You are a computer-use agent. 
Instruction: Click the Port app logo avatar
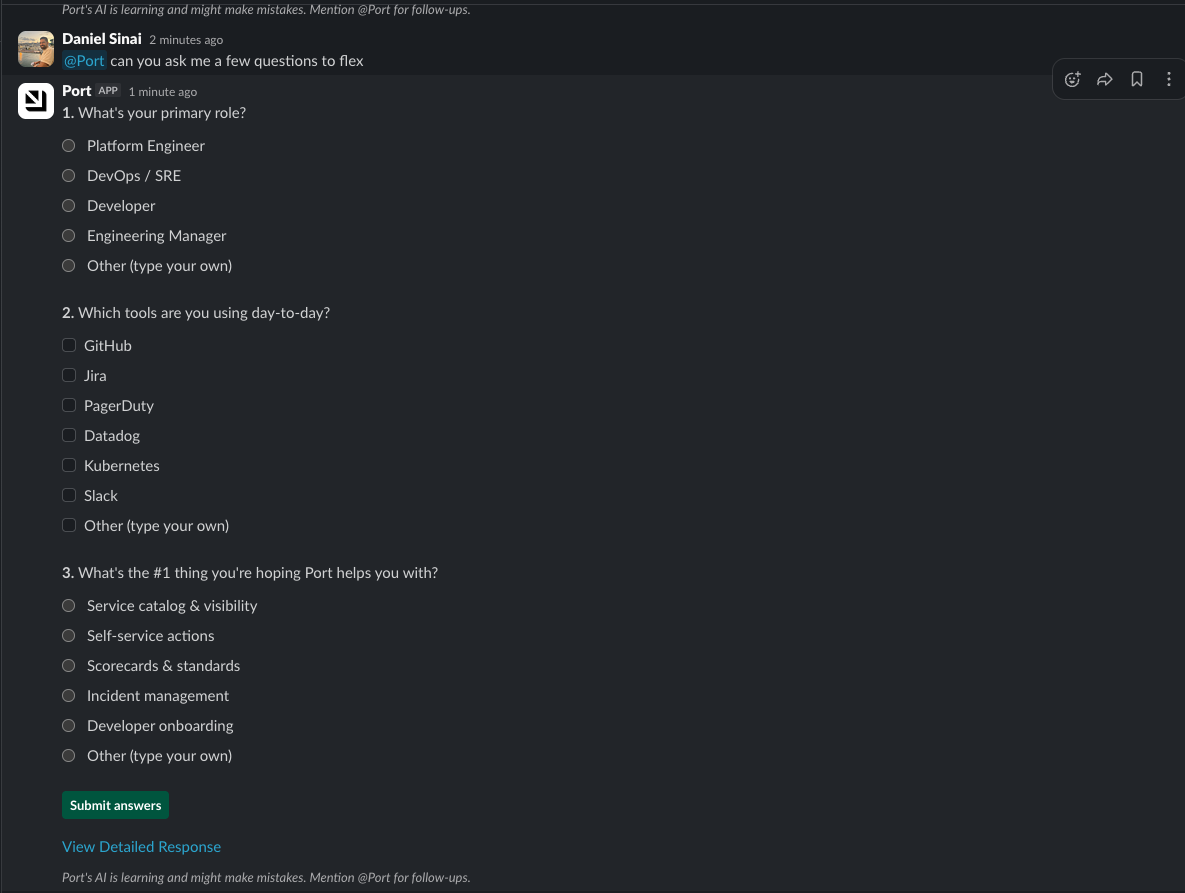(36, 100)
